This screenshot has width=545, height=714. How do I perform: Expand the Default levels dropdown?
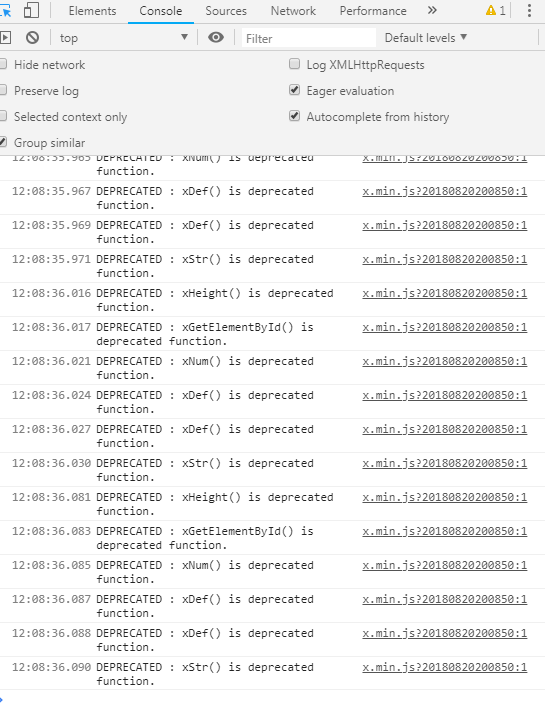(426, 38)
